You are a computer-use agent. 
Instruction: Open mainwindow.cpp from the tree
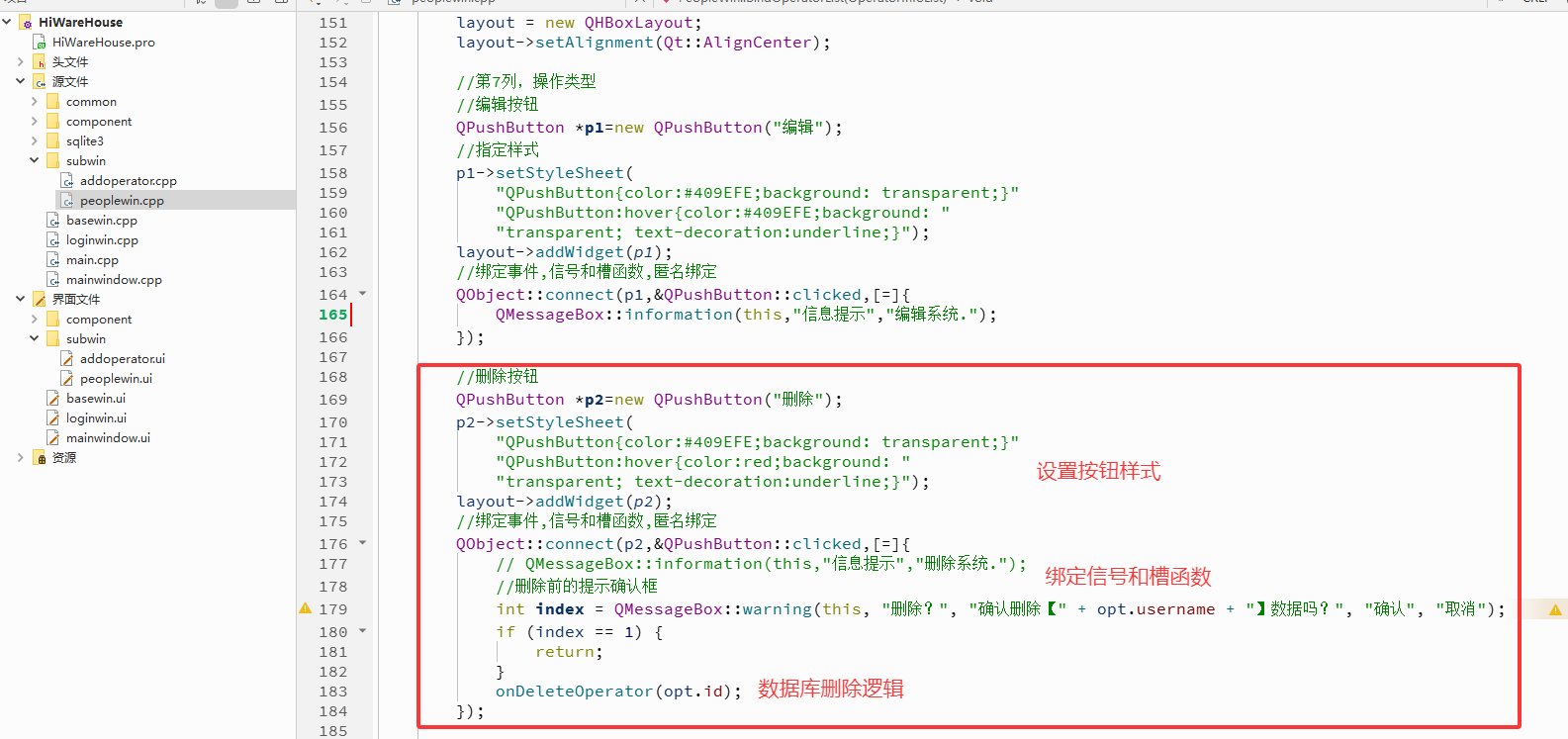click(x=114, y=279)
